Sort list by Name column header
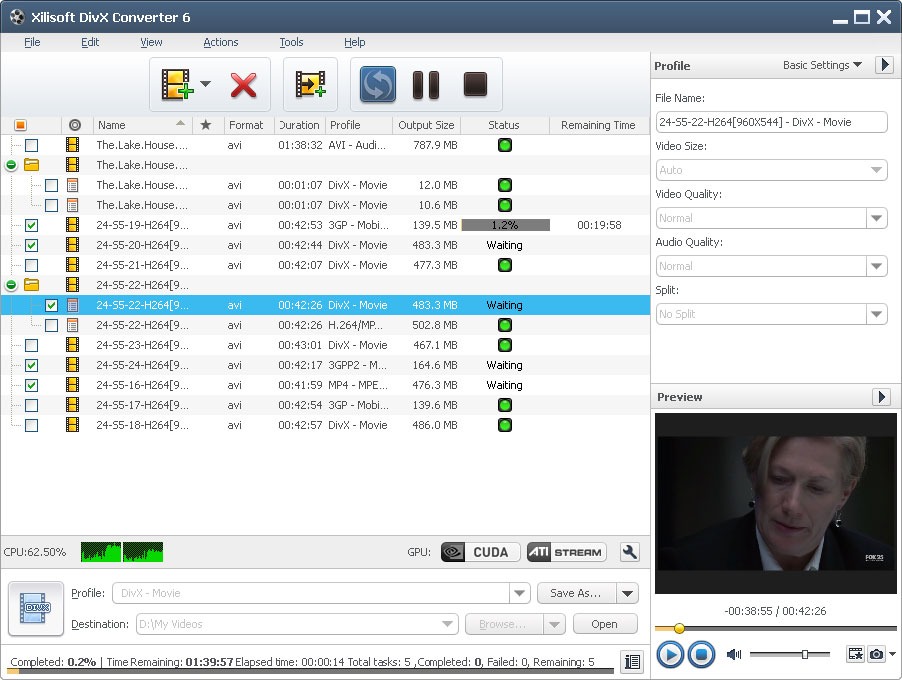The height and width of the screenshot is (680, 902). [143, 125]
